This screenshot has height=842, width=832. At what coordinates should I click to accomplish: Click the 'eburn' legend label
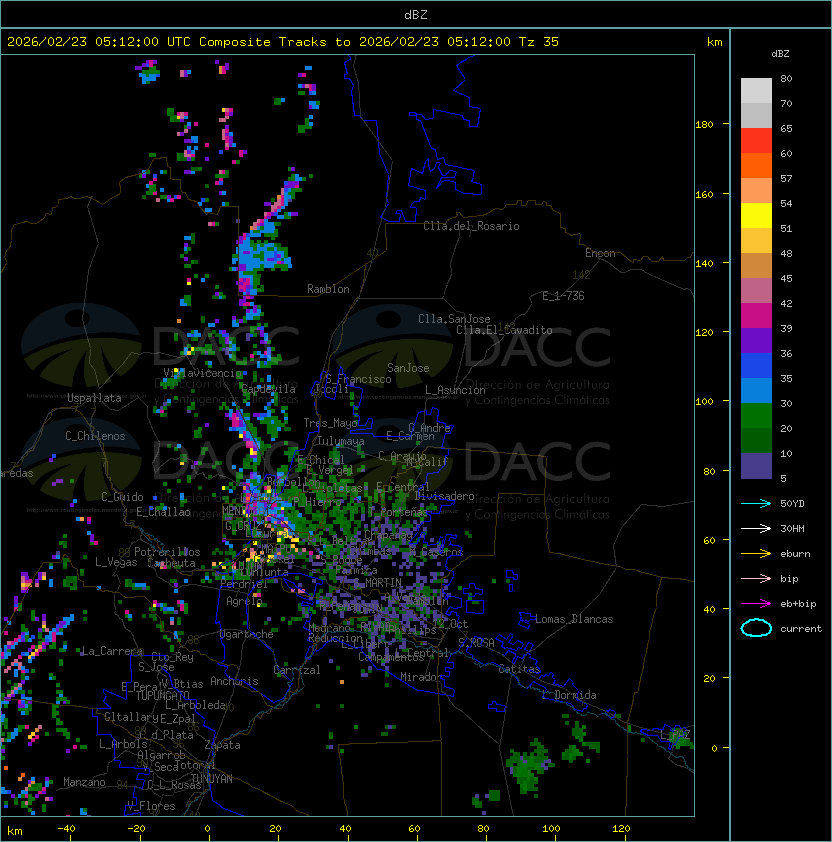pos(795,554)
